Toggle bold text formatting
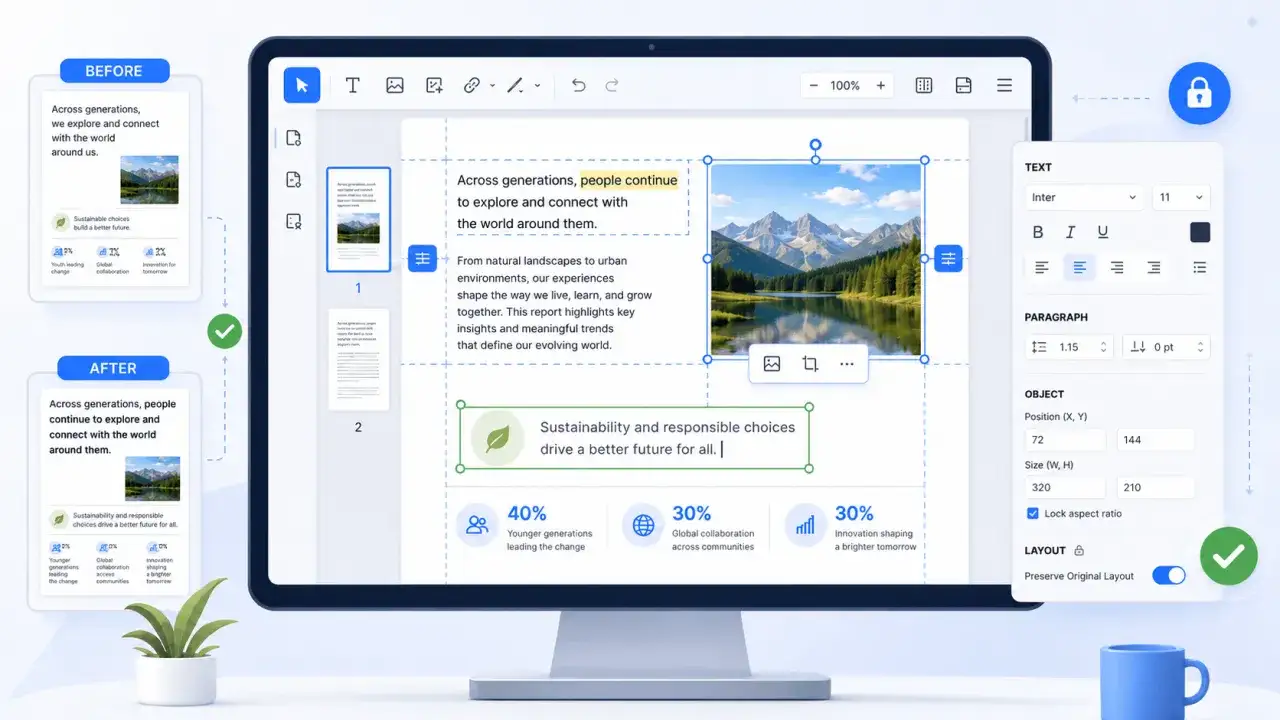The image size is (1280, 720). point(1038,232)
